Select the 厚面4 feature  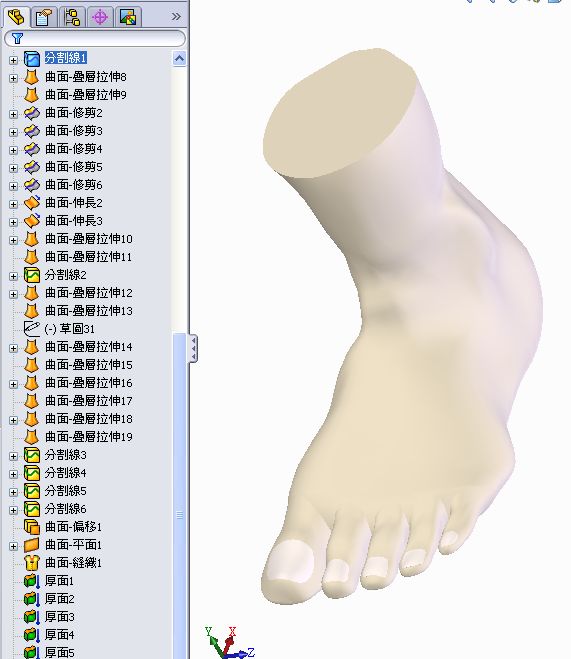pyautogui.click(x=59, y=635)
